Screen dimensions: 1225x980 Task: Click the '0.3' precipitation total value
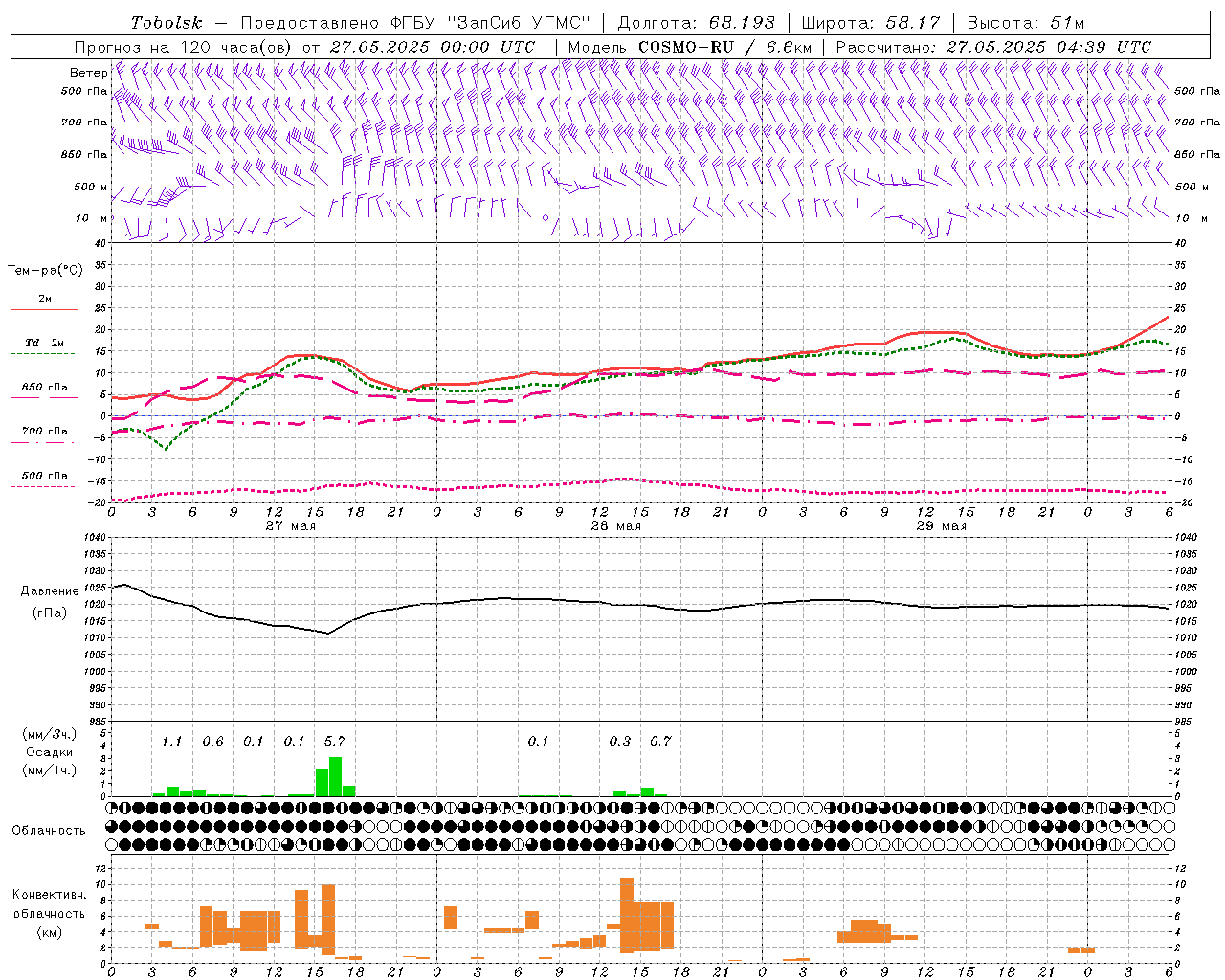coord(620,742)
